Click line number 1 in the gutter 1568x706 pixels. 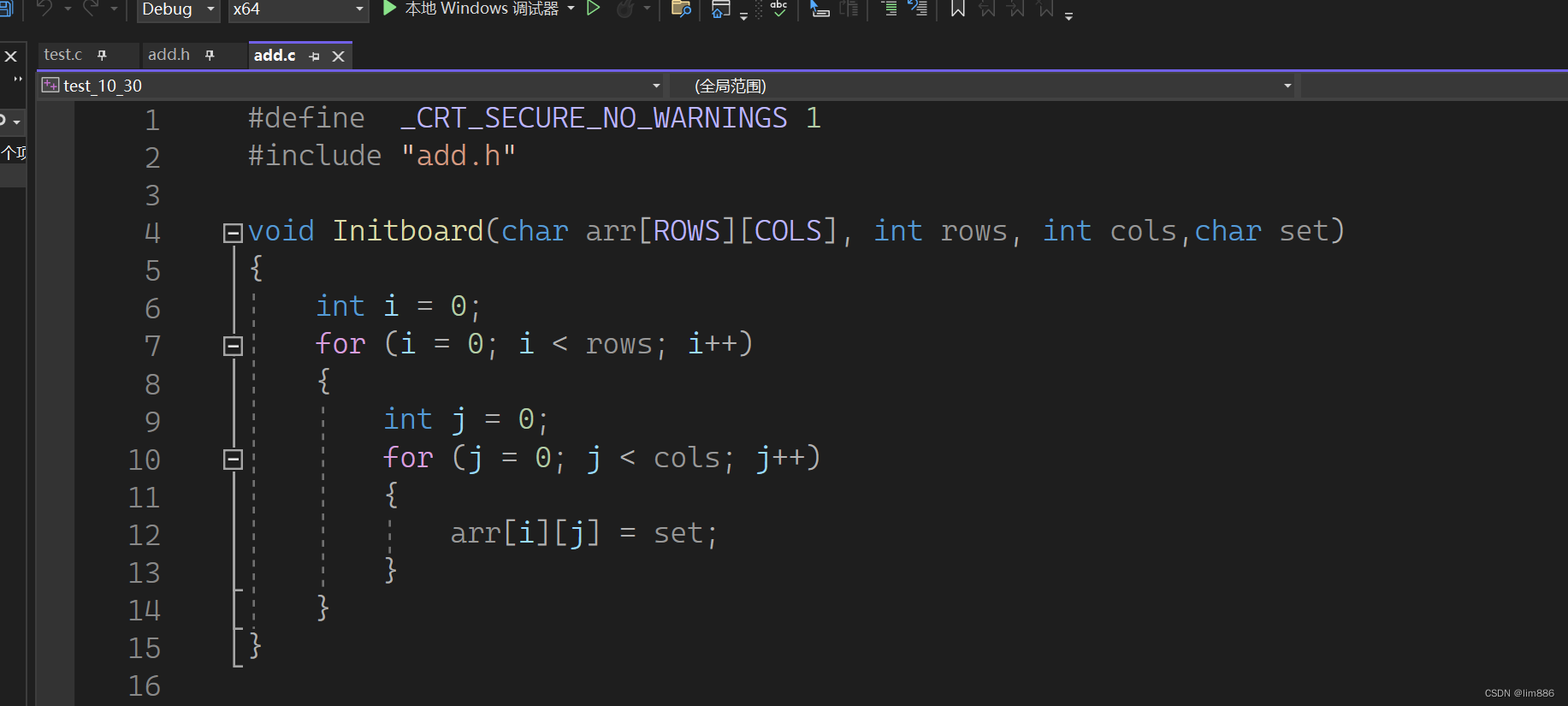coord(152,120)
